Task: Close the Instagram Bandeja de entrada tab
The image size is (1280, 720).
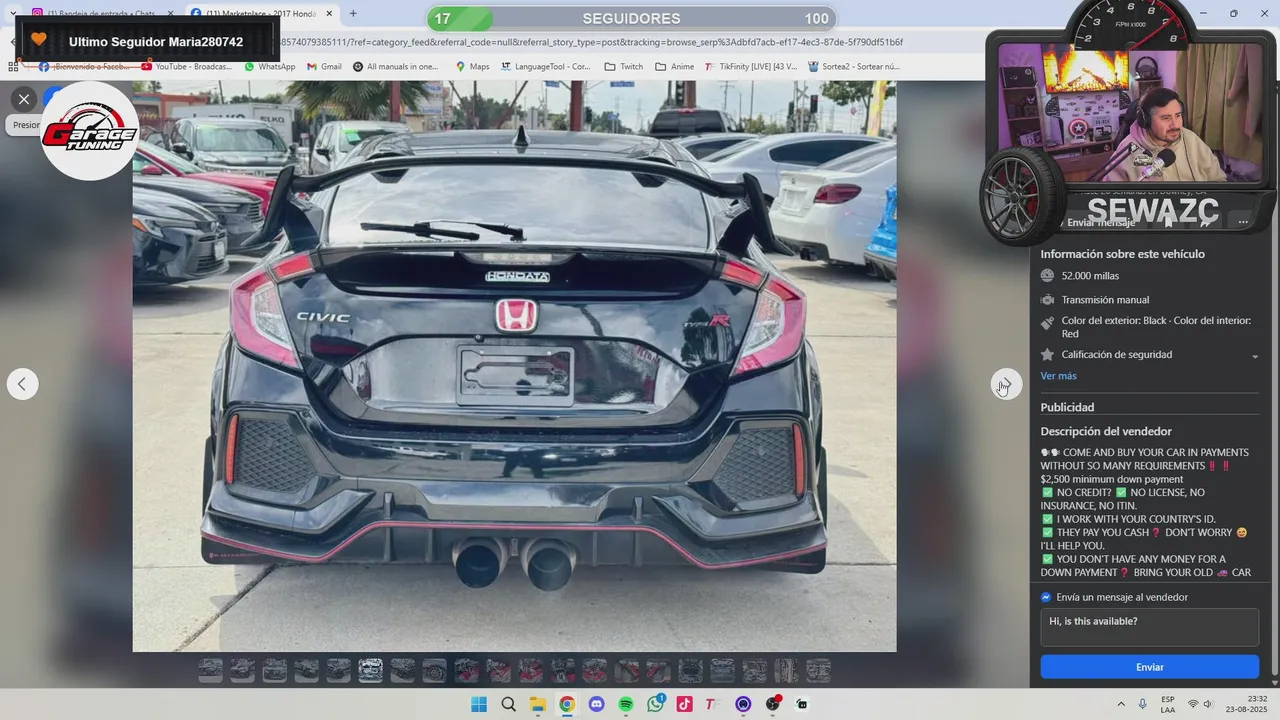Action: [170, 14]
